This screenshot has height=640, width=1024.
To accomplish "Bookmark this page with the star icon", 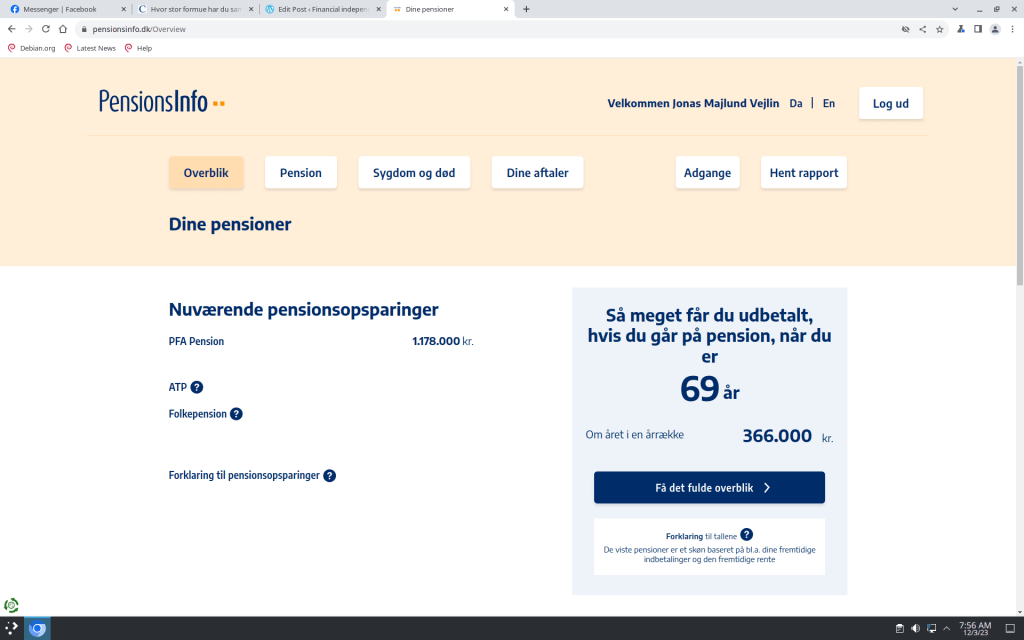I will pos(939,29).
